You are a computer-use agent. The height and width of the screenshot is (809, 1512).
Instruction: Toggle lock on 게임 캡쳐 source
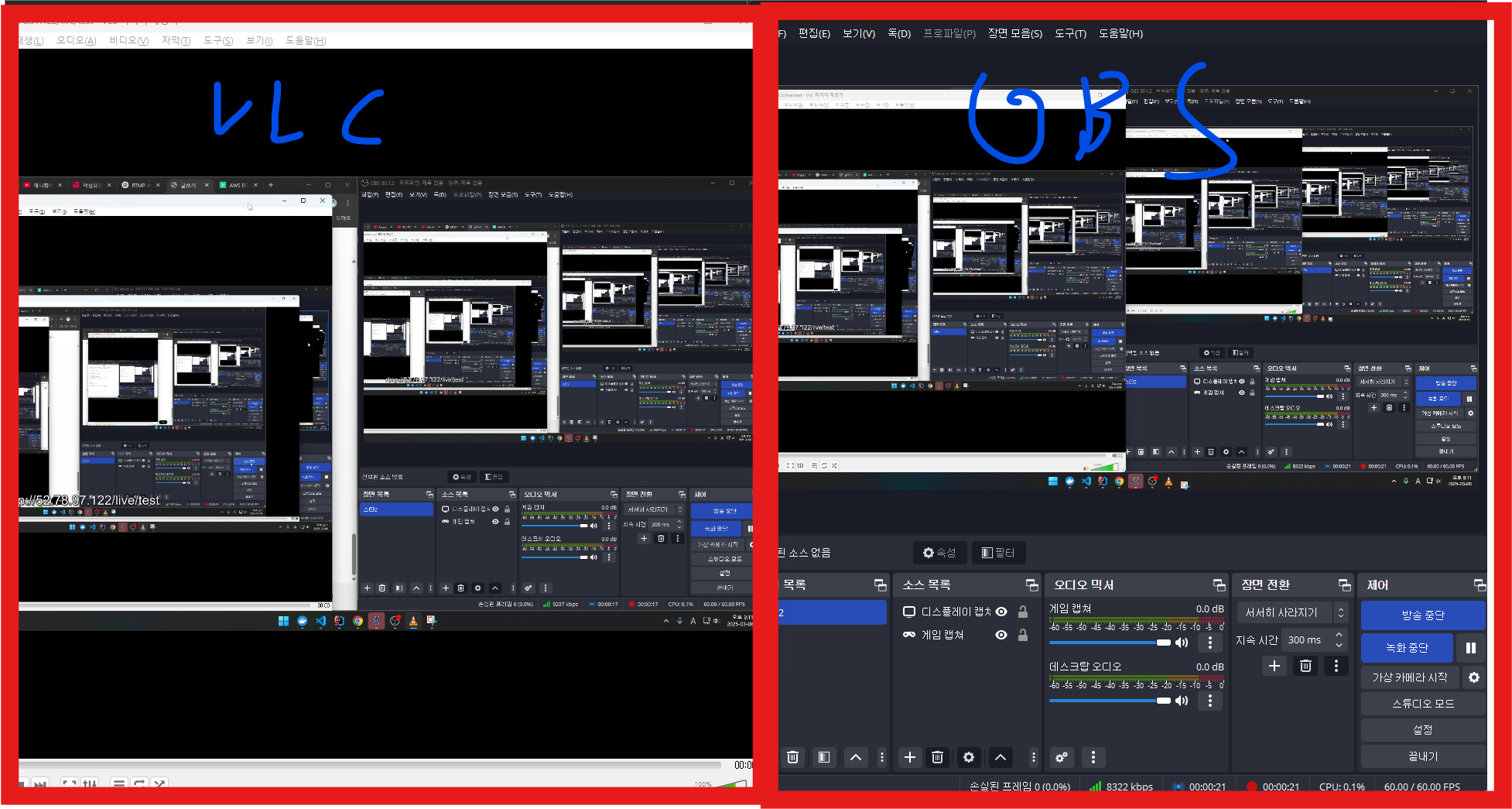point(1023,635)
